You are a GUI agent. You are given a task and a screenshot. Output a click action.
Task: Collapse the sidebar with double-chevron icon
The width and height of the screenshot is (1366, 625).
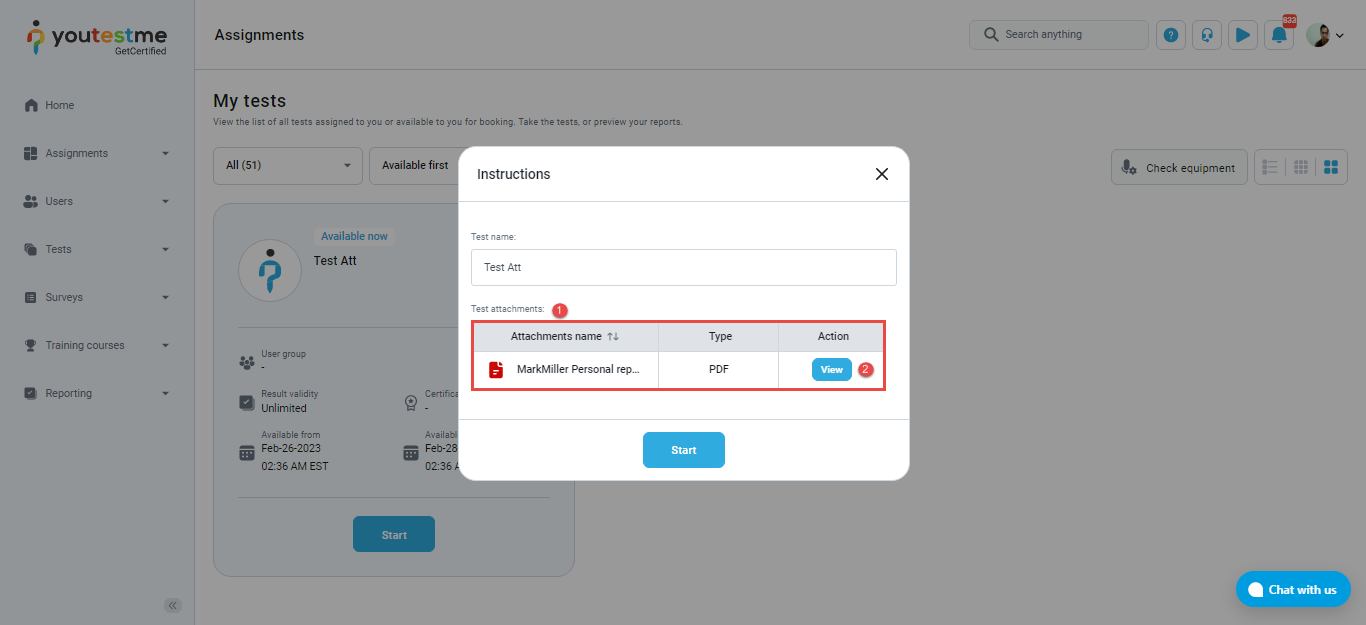[x=173, y=605]
